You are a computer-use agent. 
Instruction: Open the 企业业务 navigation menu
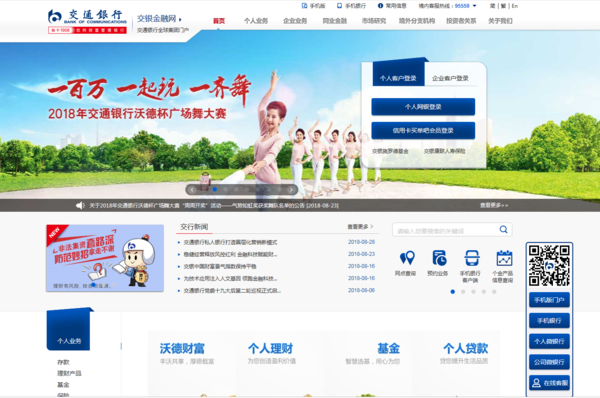coord(295,21)
